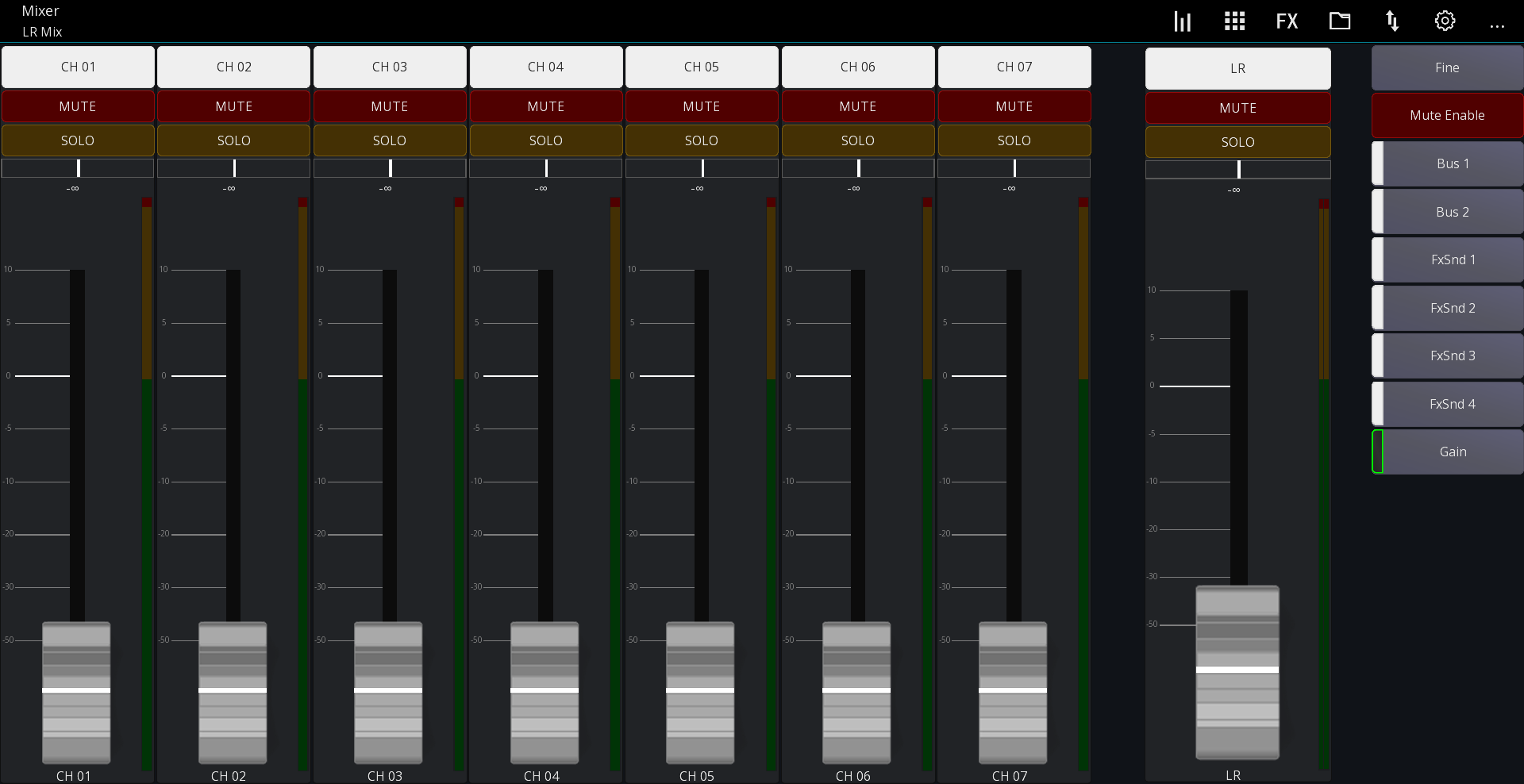
Task: Open the overflow ellipsis menu
Action: coord(1498,24)
